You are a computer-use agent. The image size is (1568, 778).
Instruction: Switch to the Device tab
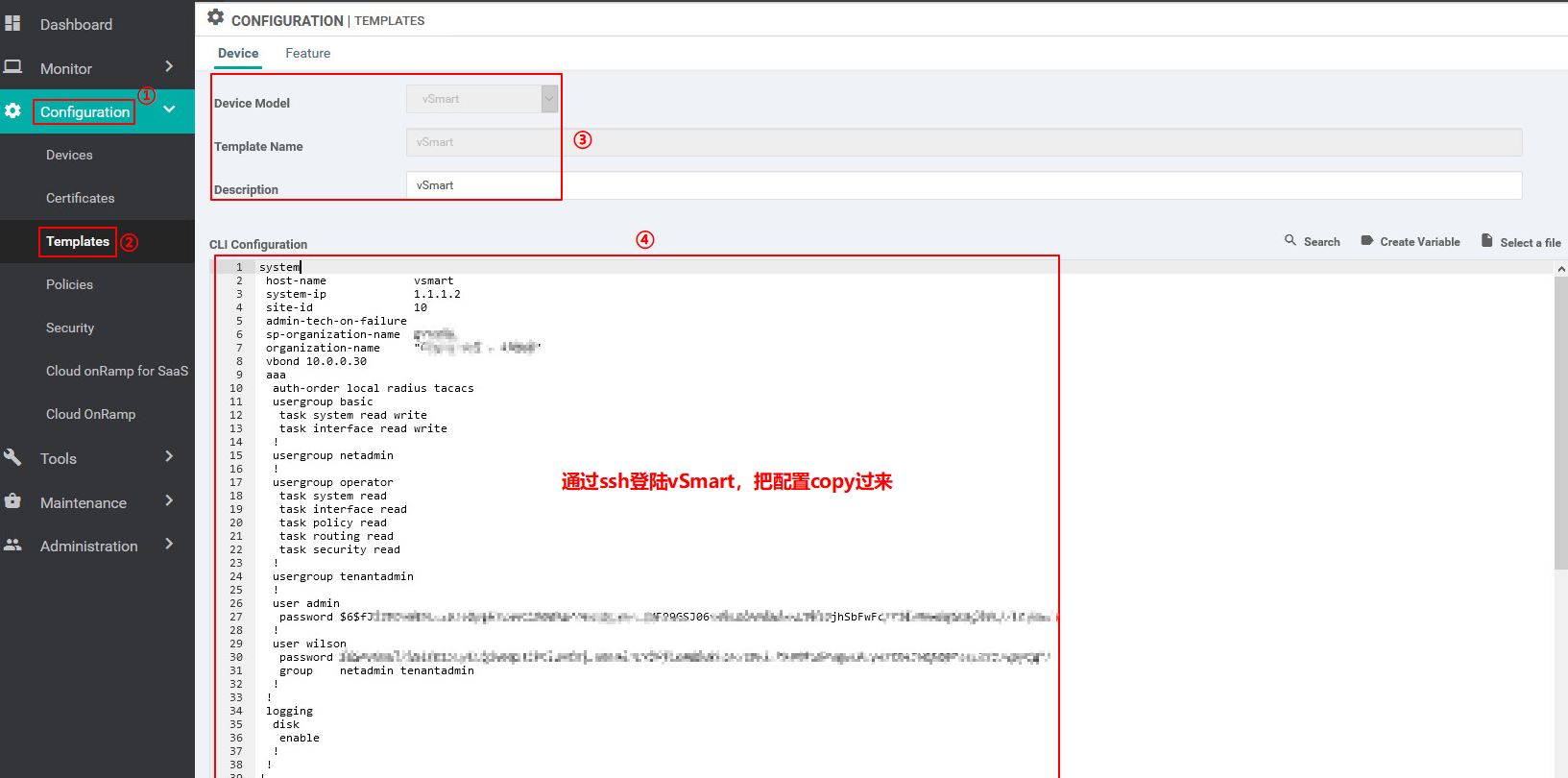(238, 53)
